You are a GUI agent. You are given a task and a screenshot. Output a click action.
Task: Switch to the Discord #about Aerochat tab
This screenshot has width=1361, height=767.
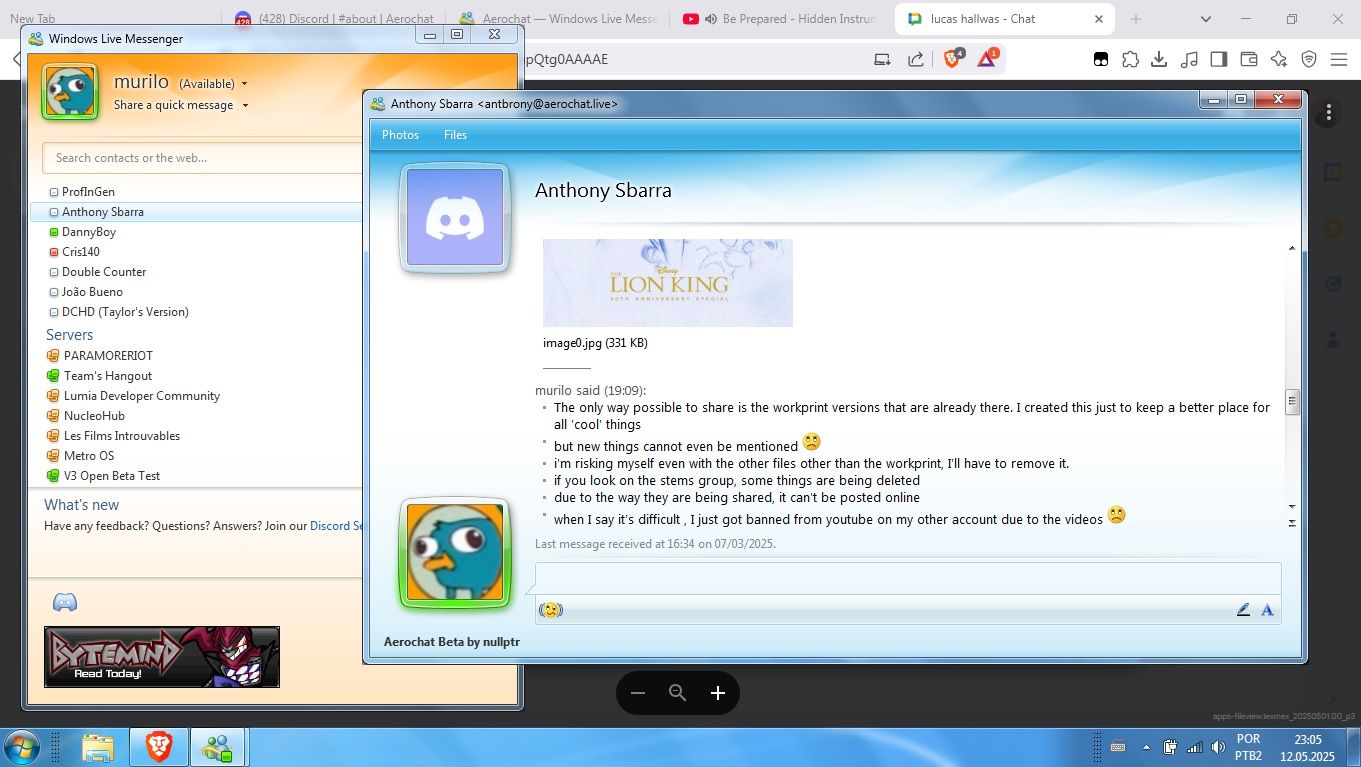coord(335,19)
